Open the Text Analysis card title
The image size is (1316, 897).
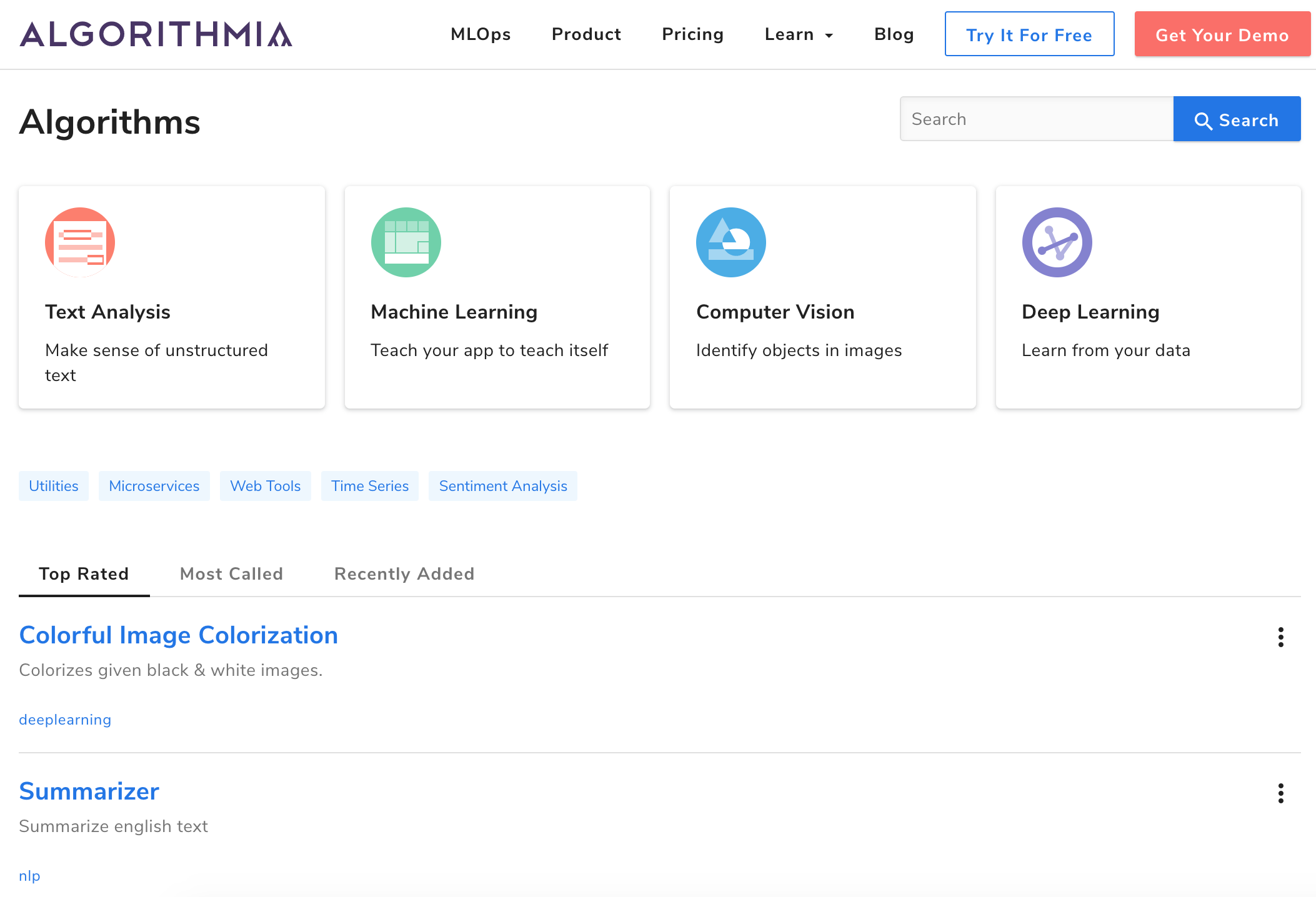tap(107, 312)
